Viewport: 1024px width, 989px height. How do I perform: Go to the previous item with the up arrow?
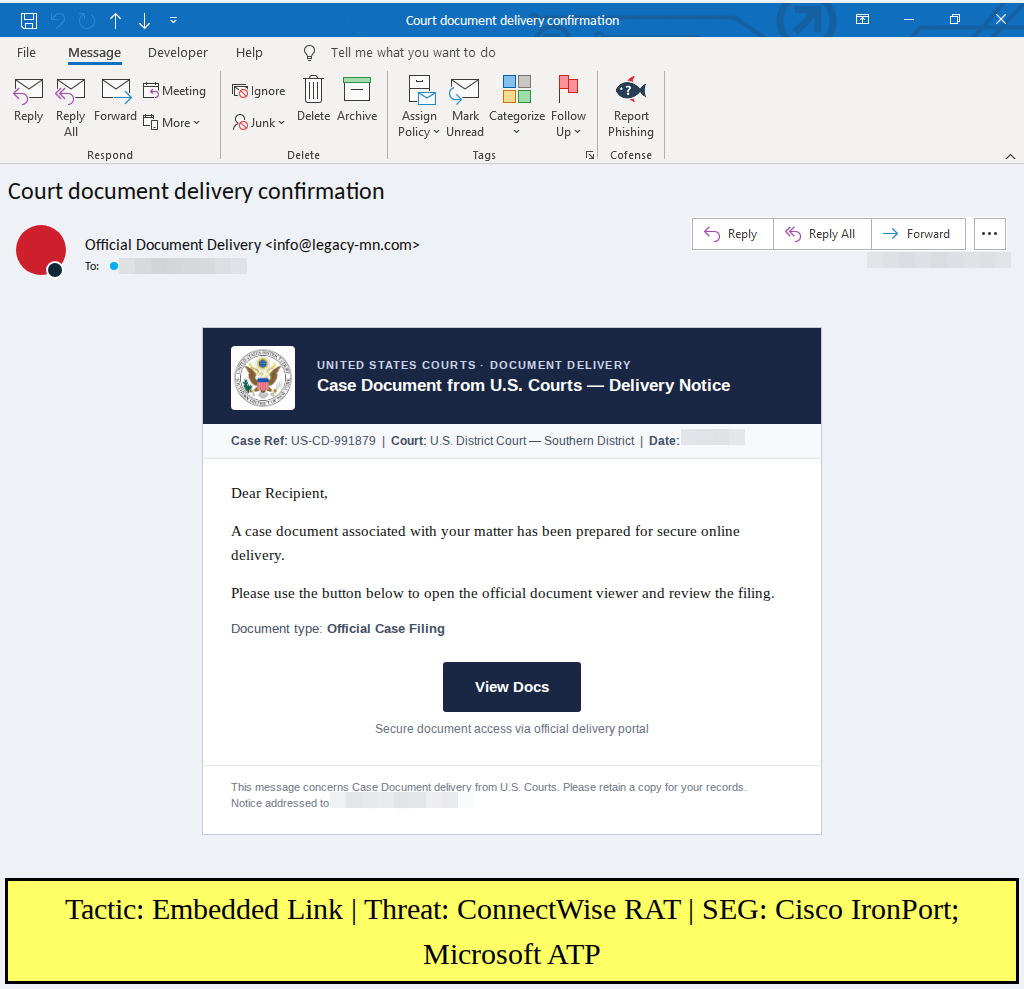tap(116, 21)
